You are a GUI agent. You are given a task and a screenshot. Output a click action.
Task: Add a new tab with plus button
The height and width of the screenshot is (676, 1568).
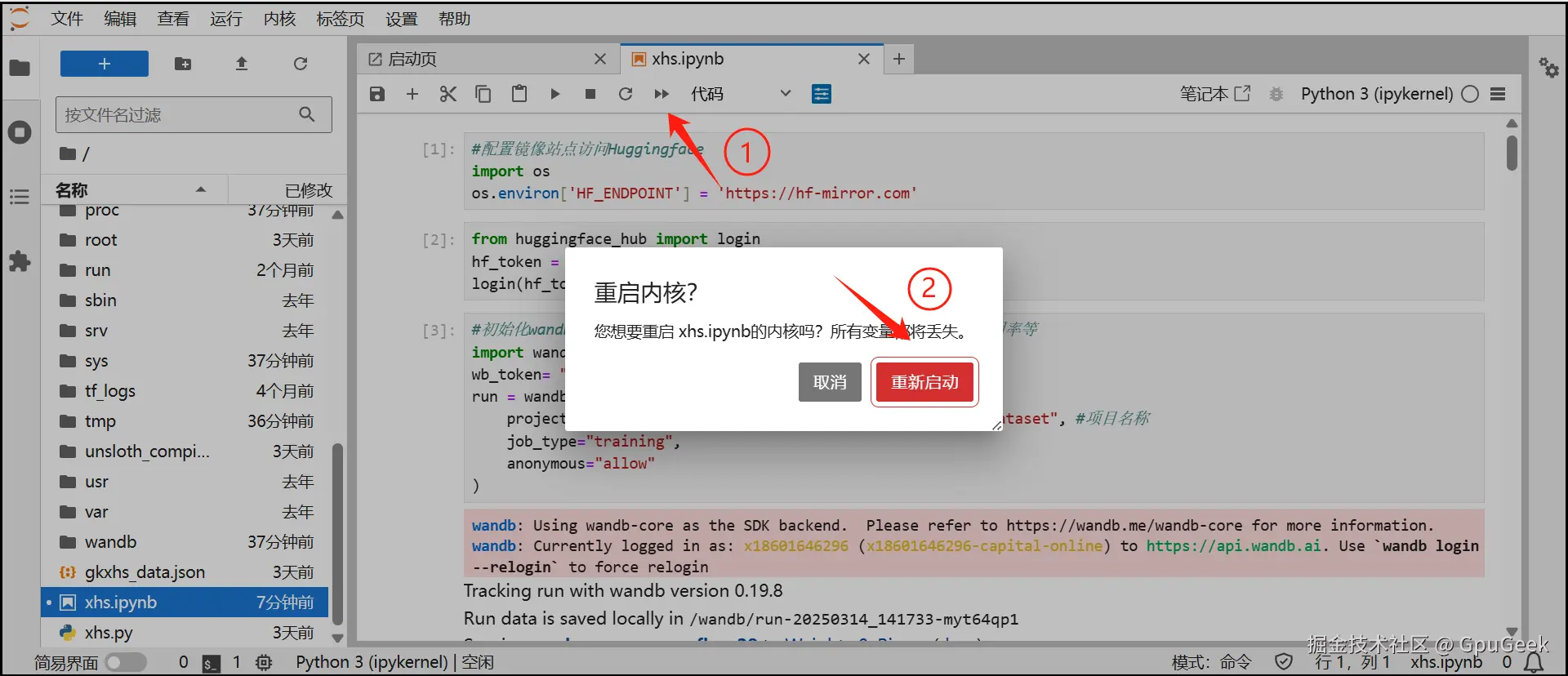click(x=899, y=59)
